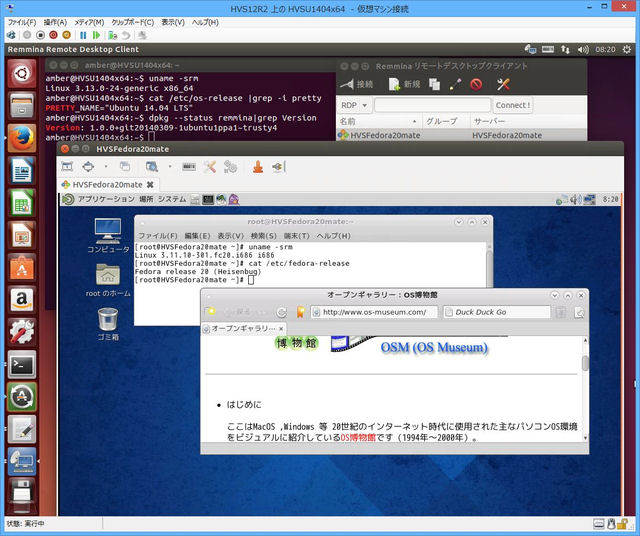Click 接続 connect button in Remmina window
The width and height of the screenshot is (640, 536).
357,84
